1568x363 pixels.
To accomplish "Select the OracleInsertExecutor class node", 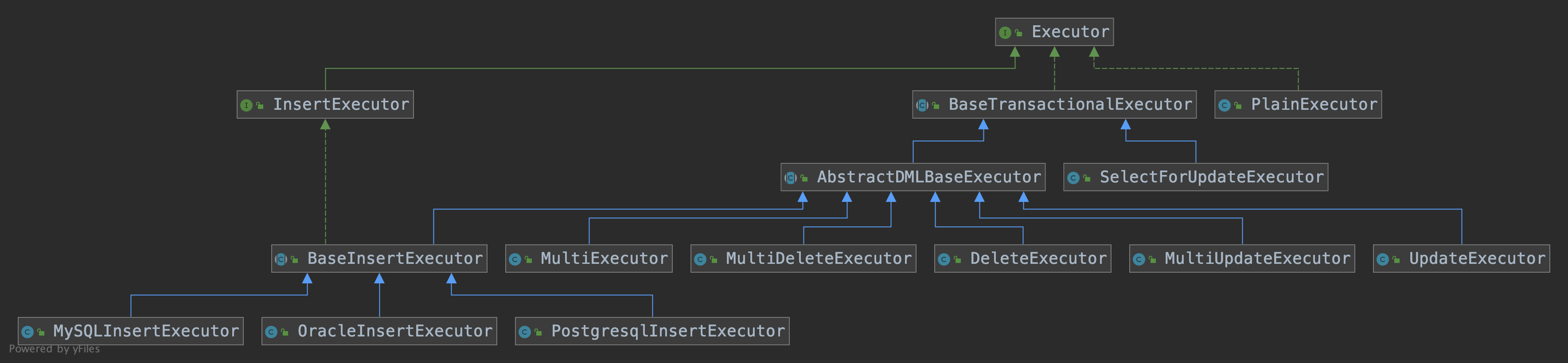I will click(x=394, y=331).
